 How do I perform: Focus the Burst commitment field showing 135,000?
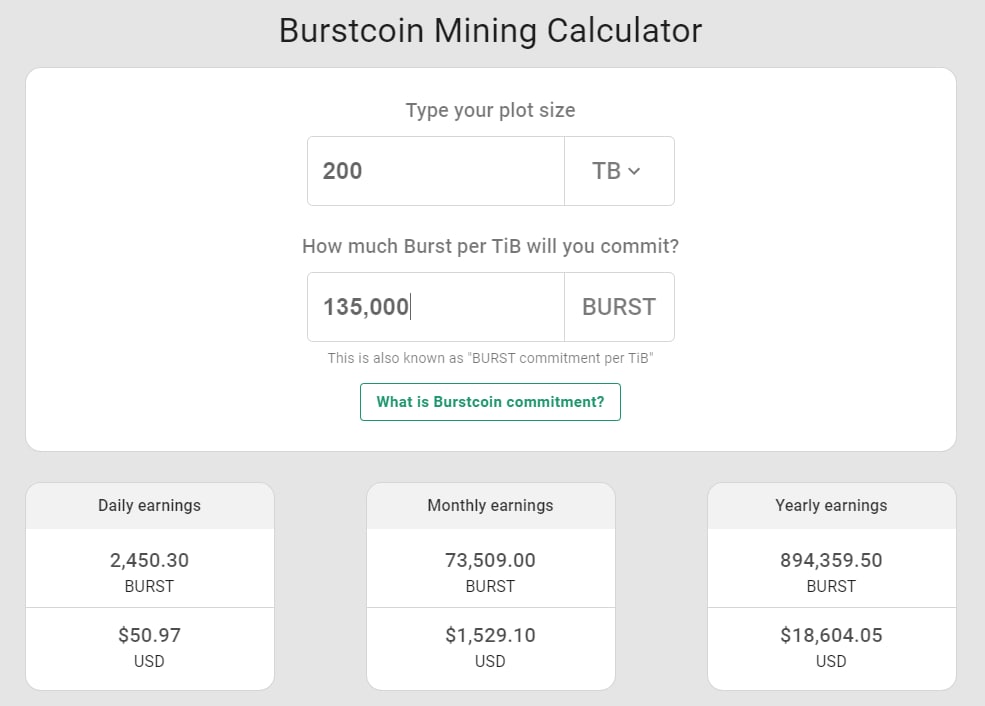[x=436, y=307]
